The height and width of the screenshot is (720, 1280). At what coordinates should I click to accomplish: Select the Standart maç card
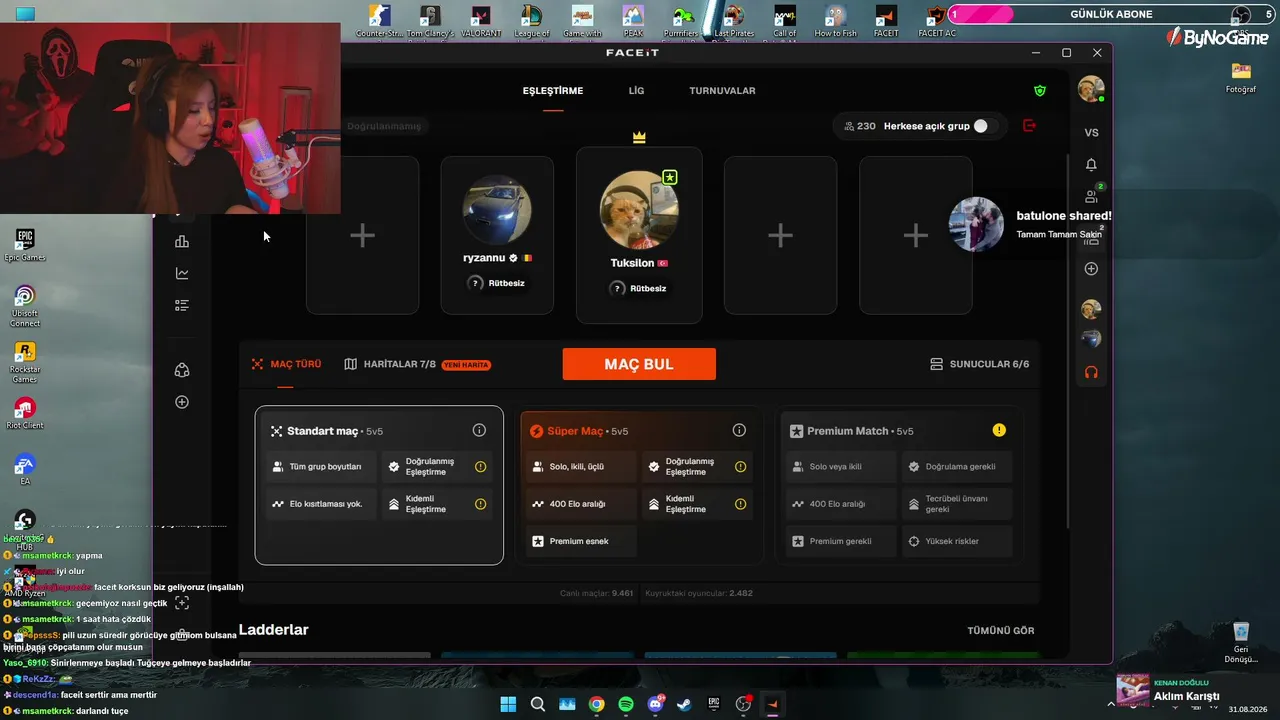click(x=379, y=485)
